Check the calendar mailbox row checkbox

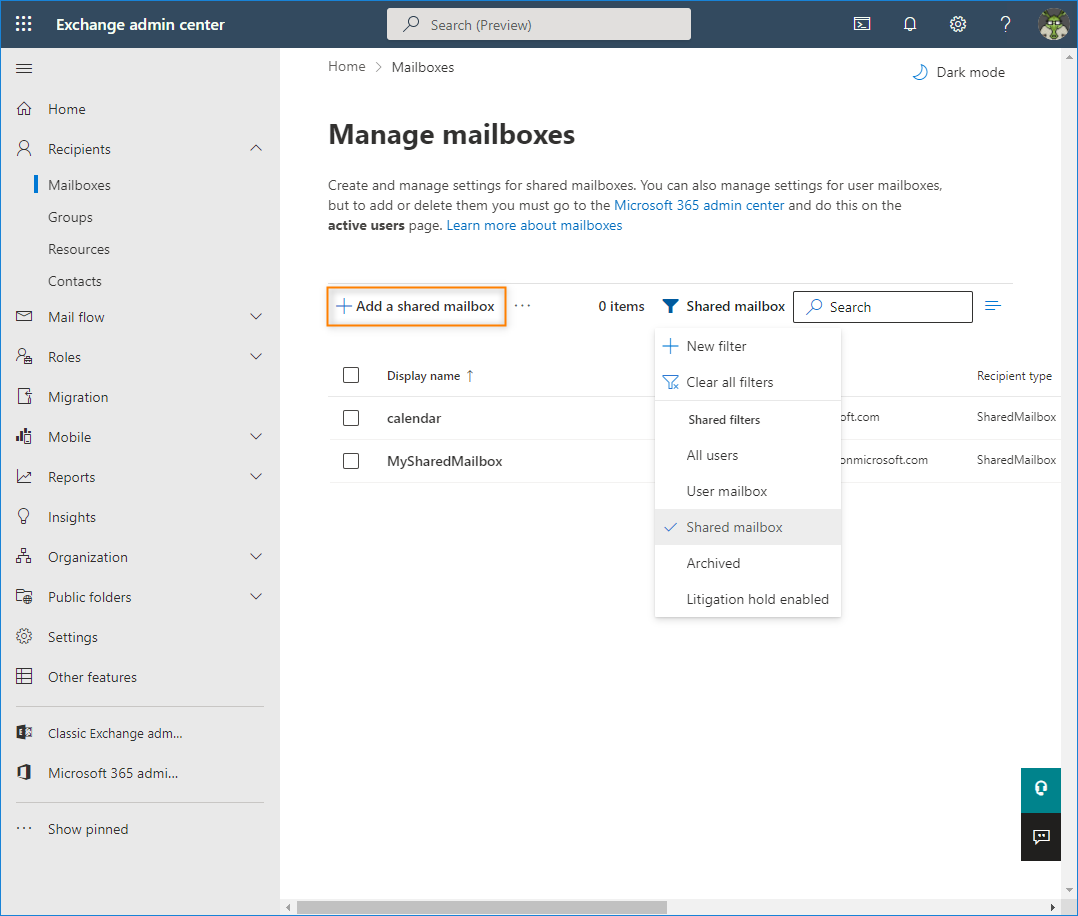pos(351,417)
